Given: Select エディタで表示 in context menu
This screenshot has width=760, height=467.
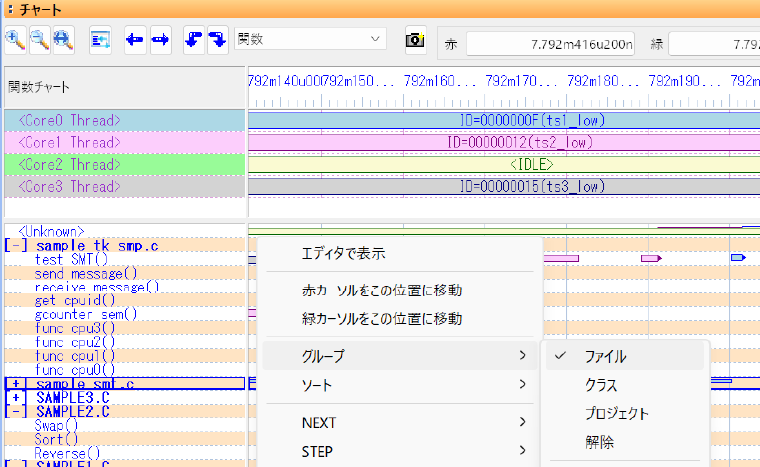Looking at the screenshot, I should tap(400, 253).
